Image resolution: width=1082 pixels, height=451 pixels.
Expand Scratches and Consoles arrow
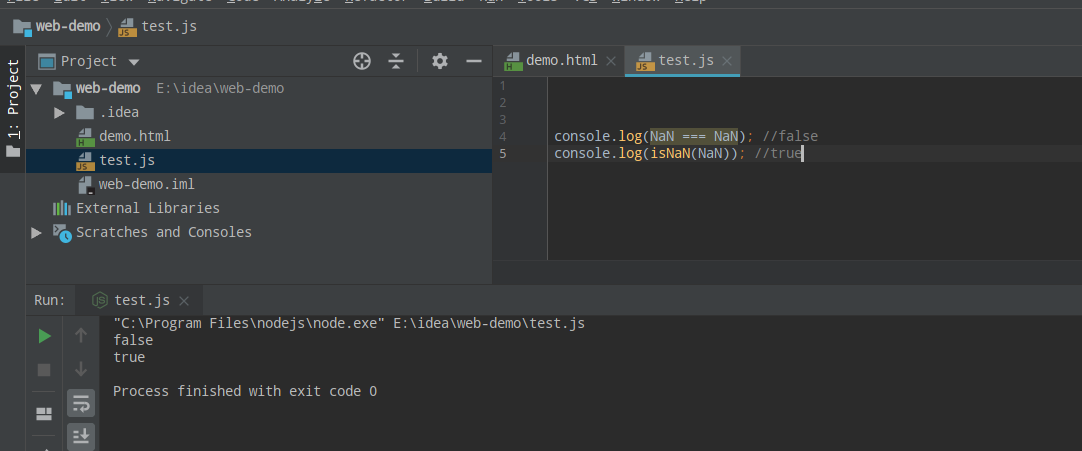tap(37, 233)
